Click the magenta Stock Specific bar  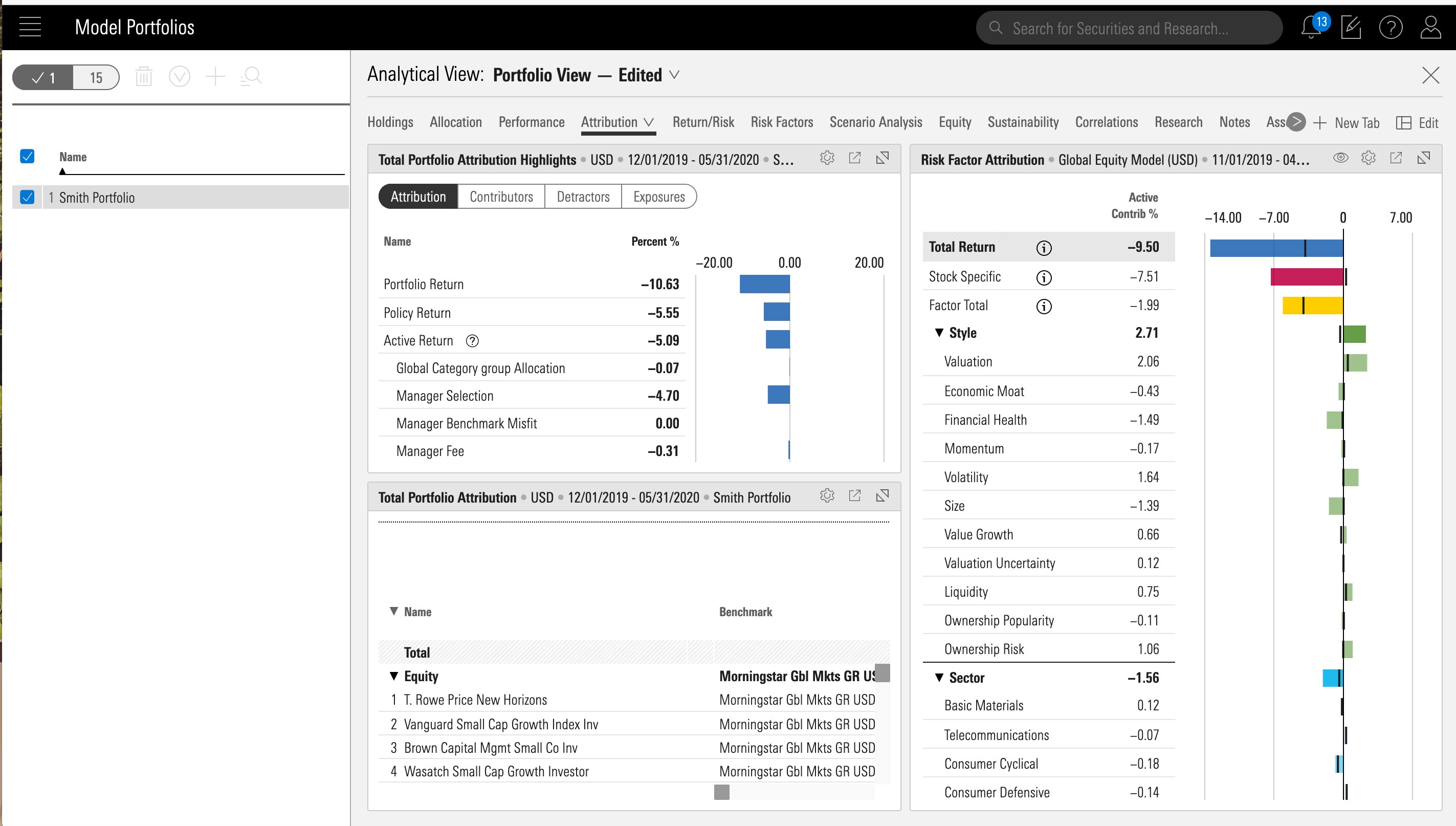point(1307,277)
